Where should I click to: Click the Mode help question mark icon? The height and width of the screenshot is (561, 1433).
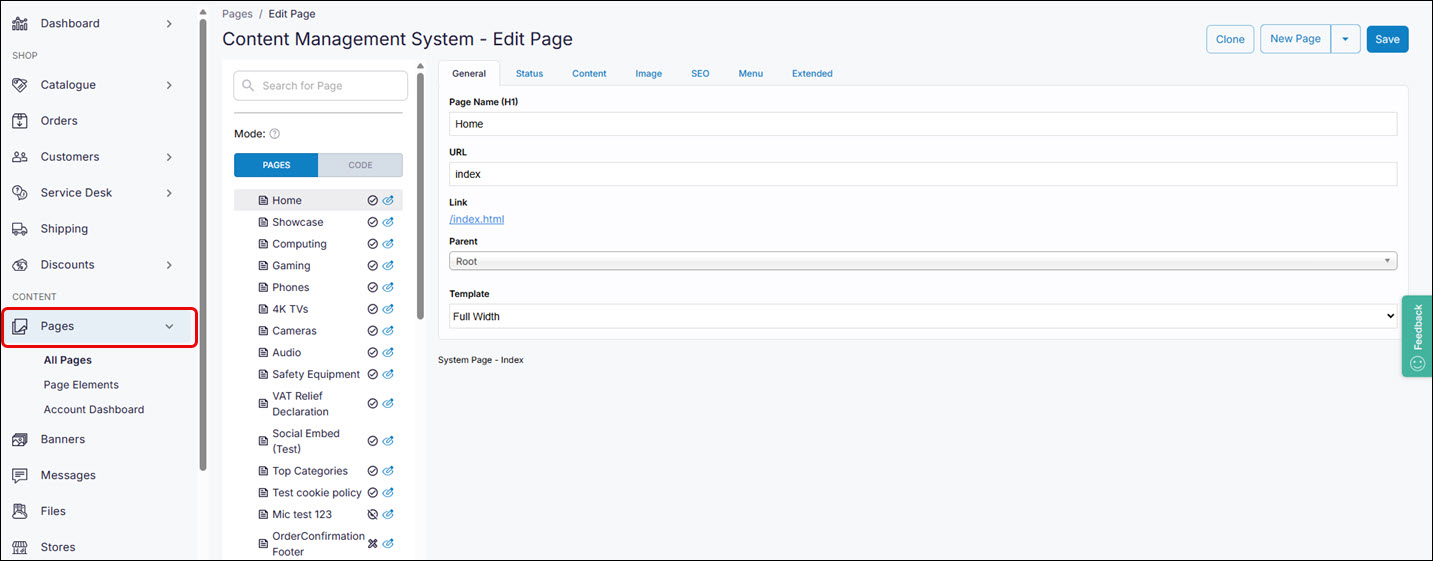(275, 134)
